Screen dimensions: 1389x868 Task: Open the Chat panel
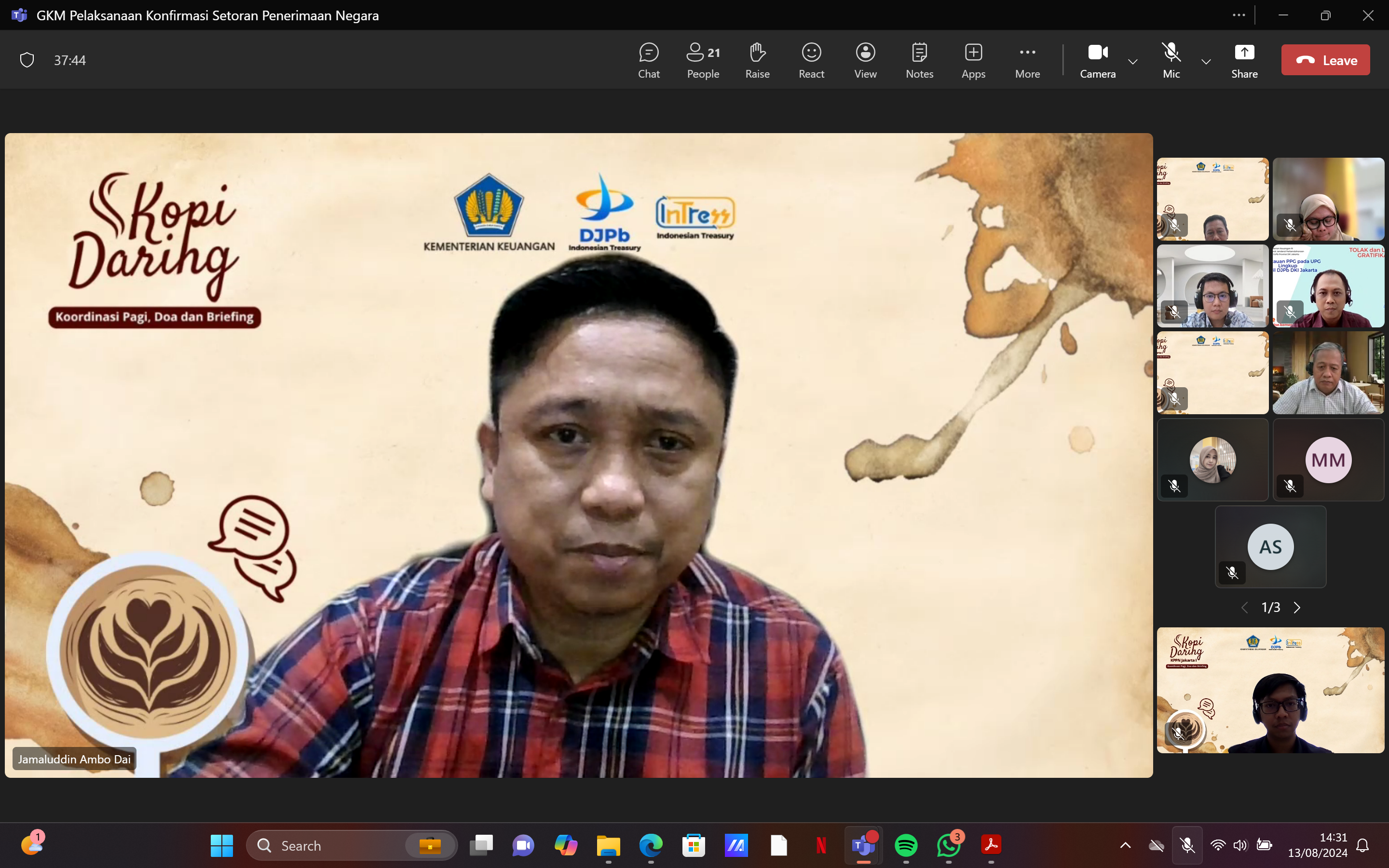pyautogui.click(x=649, y=60)
